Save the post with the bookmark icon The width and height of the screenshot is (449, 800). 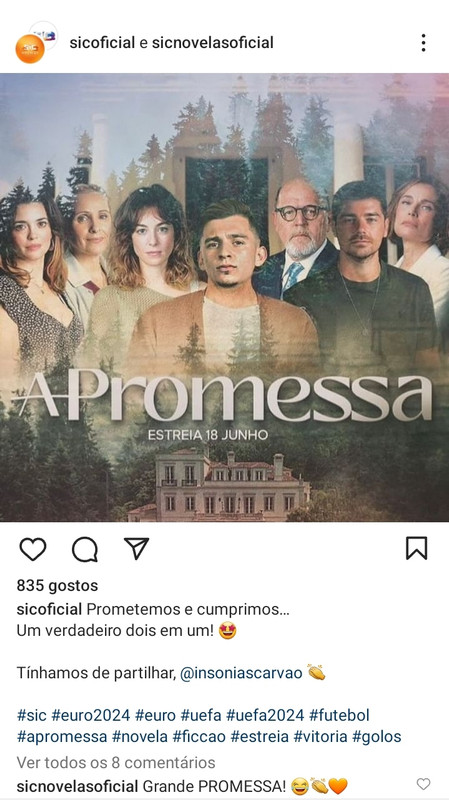(x=416, y=549)
